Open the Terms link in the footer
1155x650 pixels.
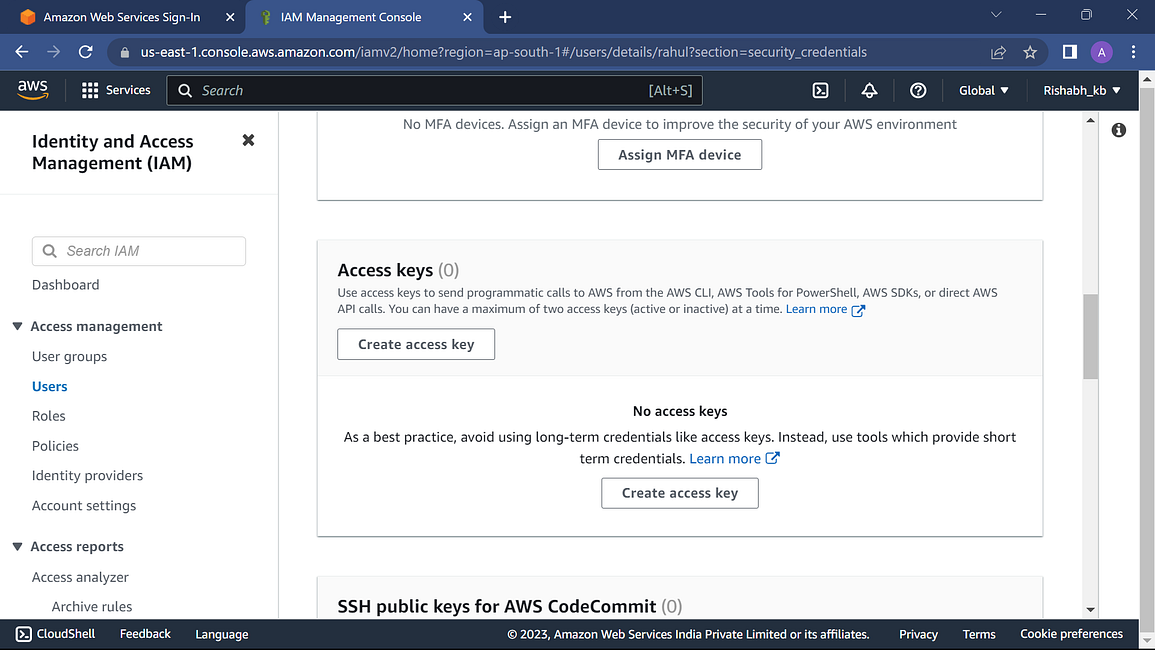coord(979,634)
